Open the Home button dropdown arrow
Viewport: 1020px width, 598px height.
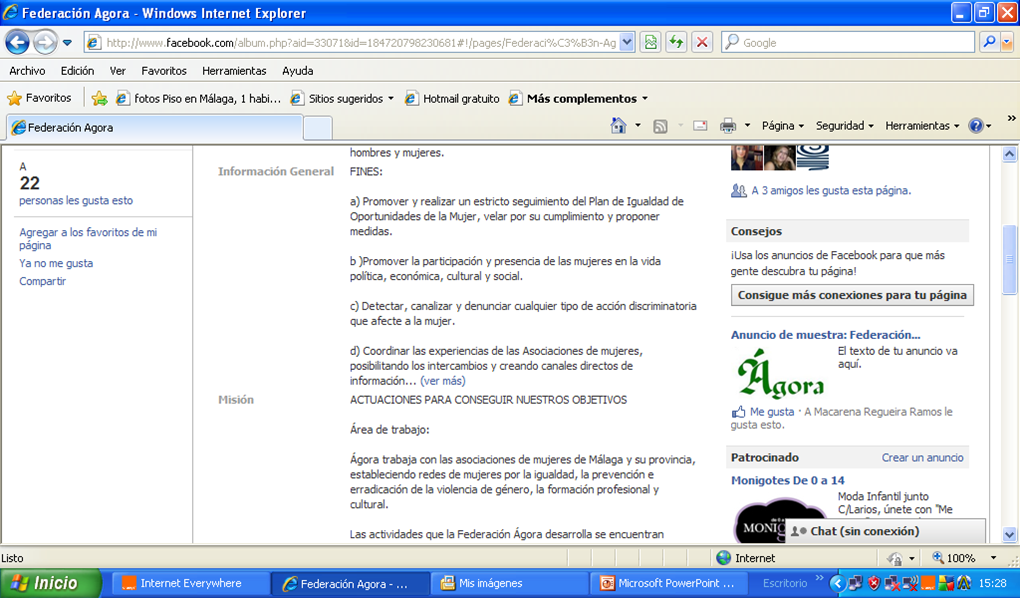638,126
